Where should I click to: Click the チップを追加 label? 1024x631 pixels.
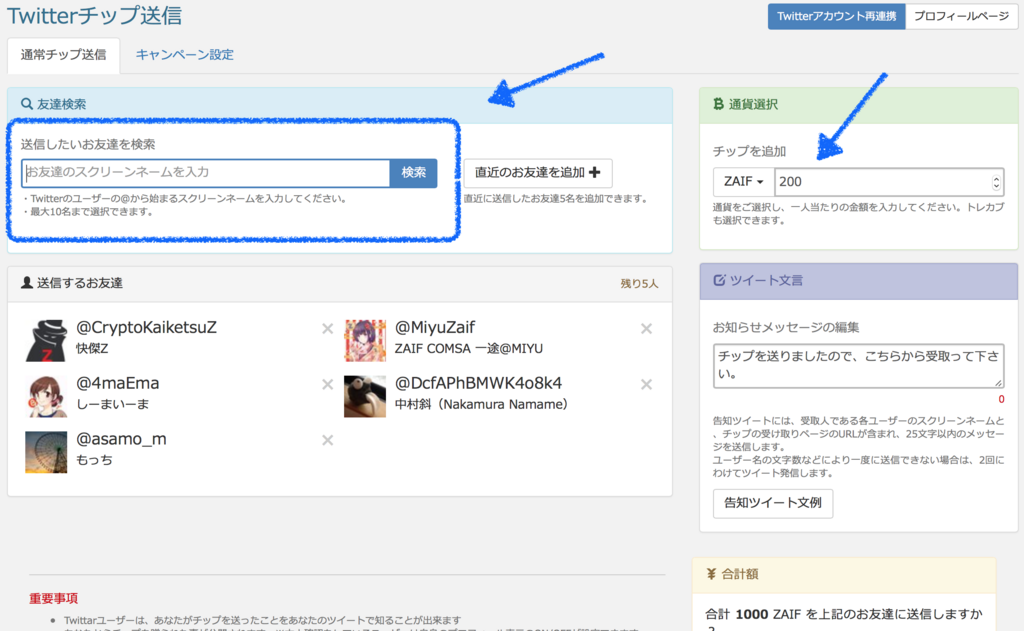pyautogui.click(x=749, y=152)
